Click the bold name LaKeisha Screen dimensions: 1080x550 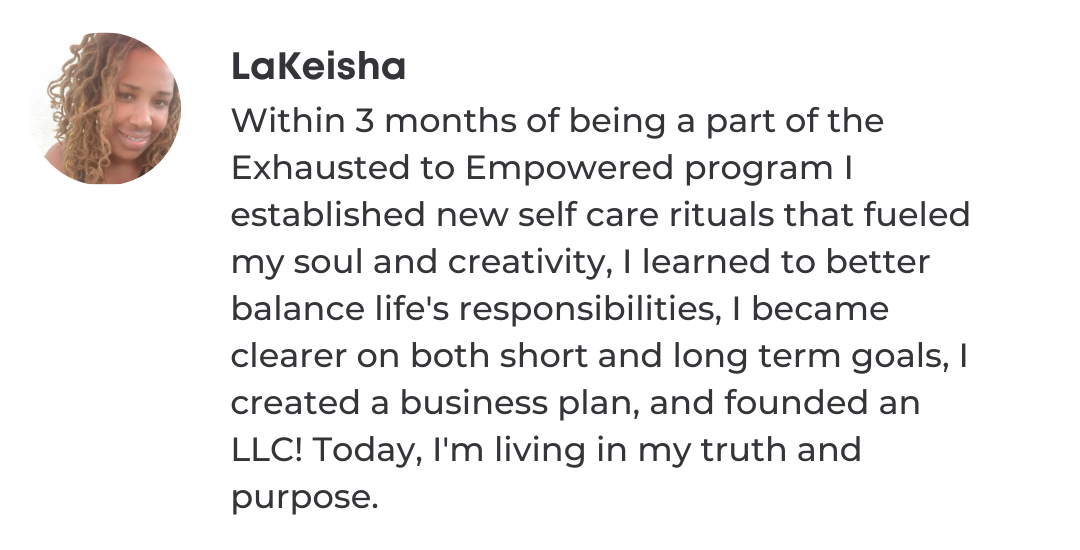(x=318, y=68)
